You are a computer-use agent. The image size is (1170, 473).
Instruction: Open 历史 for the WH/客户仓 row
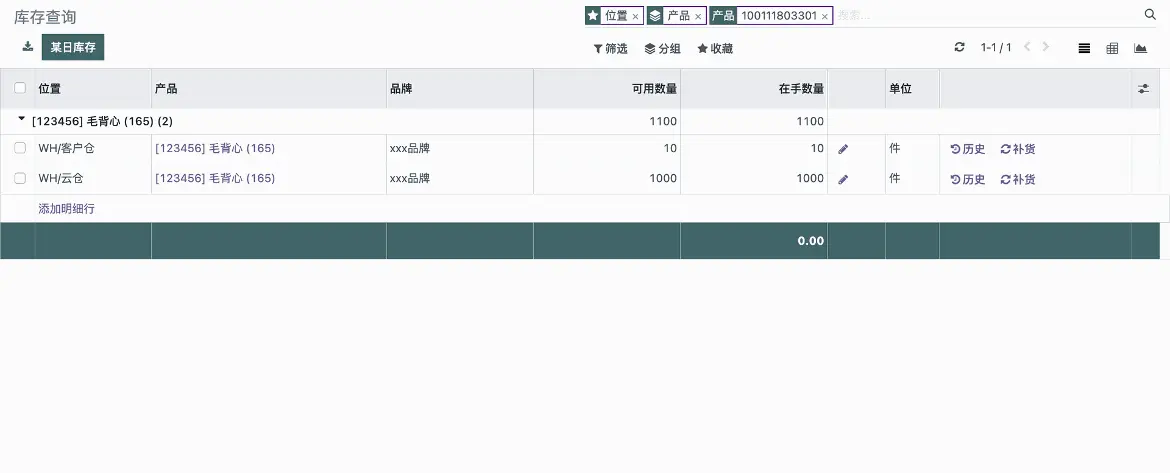[968, 150]
